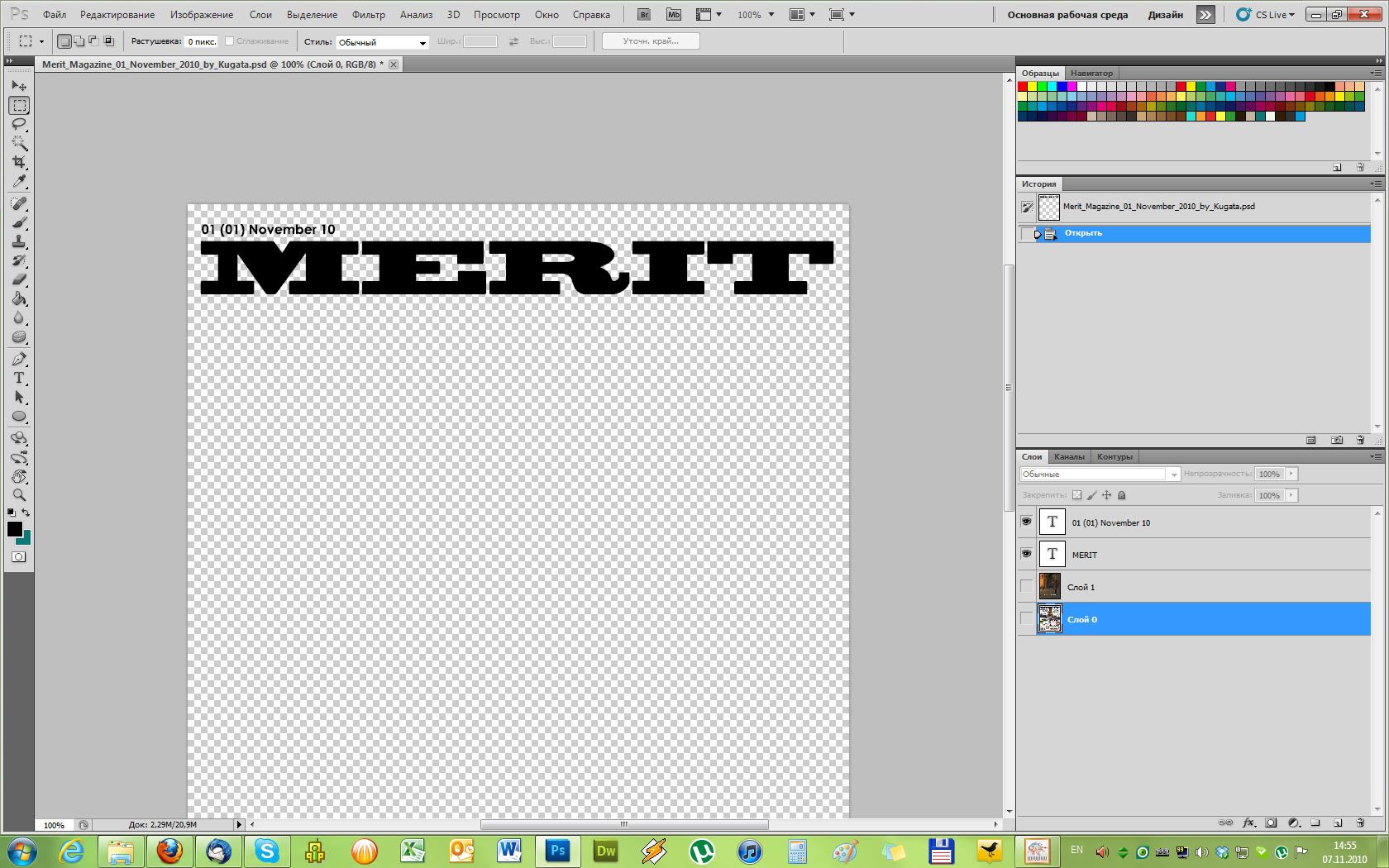Select the Zoom tool in toolbox
Screen dimensions: 1389x868
19,495
